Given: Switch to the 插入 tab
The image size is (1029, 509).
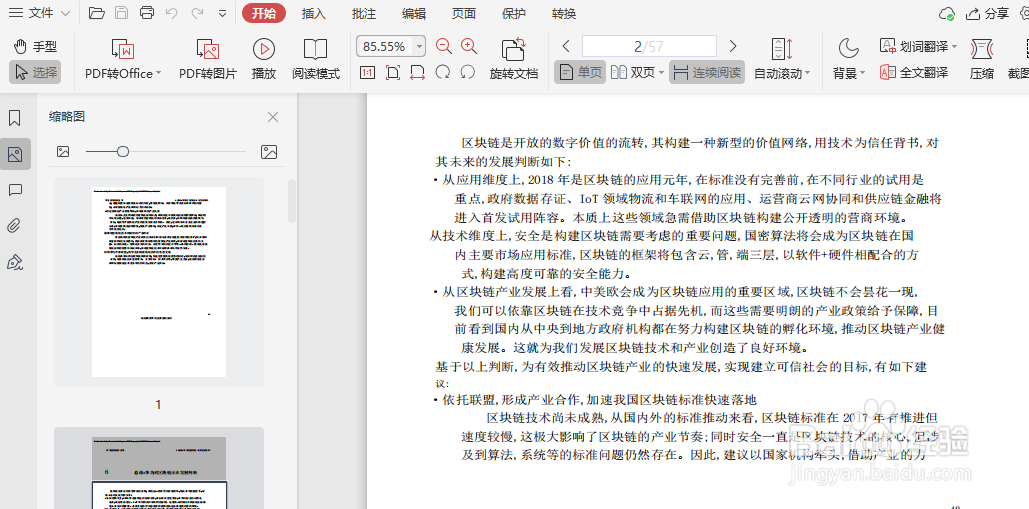Looking at the screenshot, I should [x=314, y=14].
